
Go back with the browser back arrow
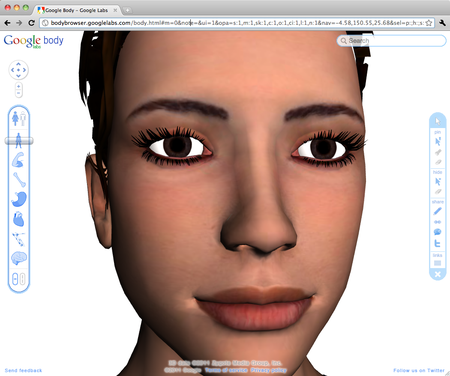point(7,23)
